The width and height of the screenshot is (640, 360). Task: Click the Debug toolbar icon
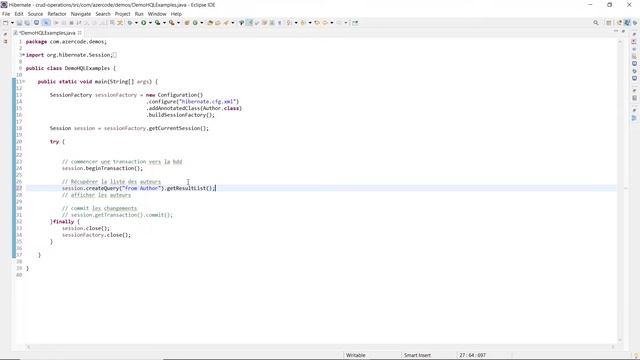coord(130,23)
